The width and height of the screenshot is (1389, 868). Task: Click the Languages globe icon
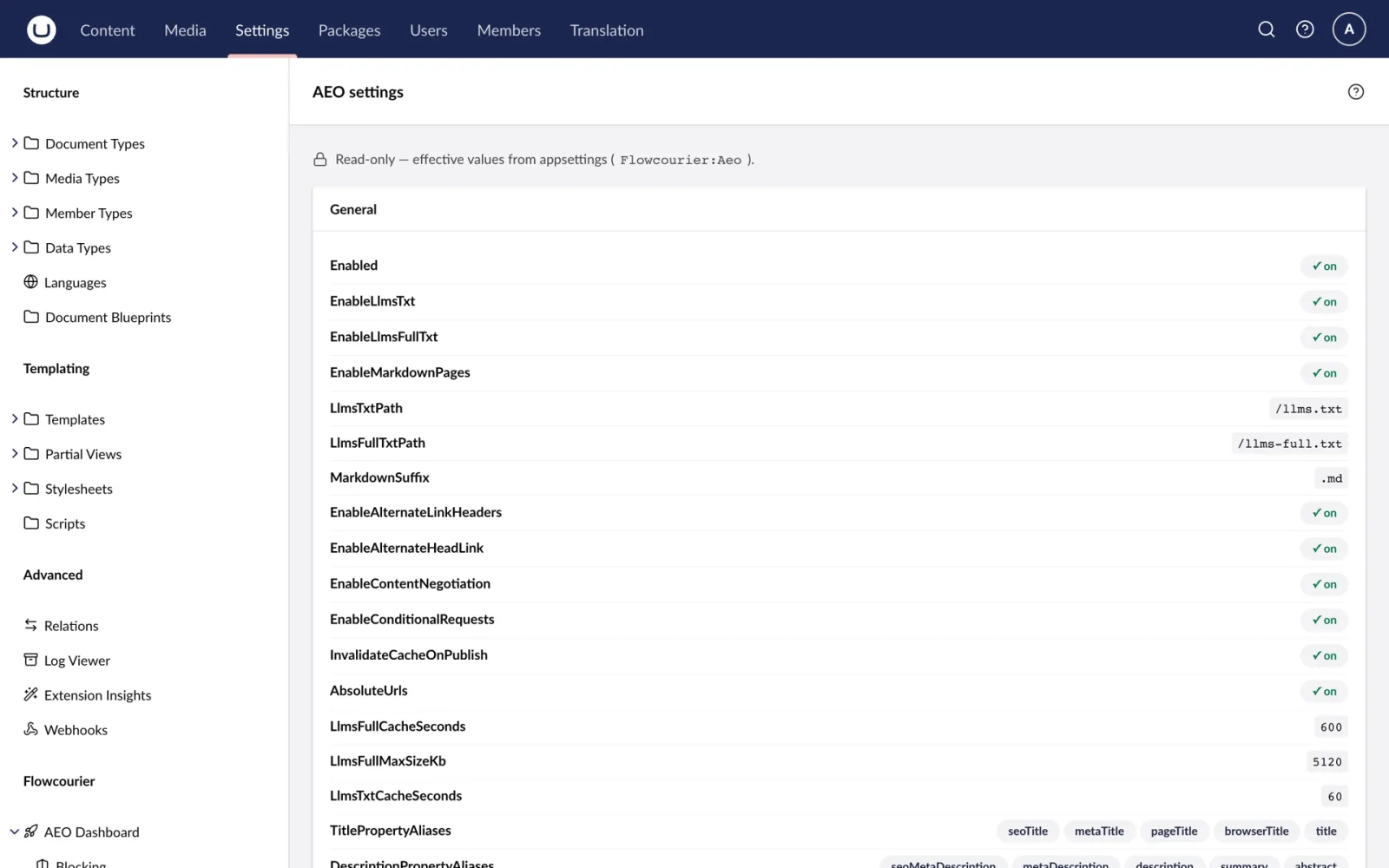(x=31, y=282)
